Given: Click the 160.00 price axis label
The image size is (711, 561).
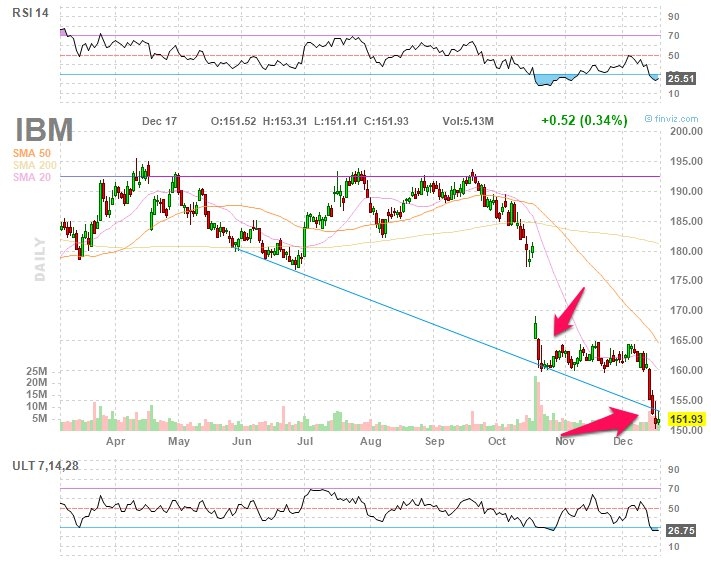Looking at the screenshot, I should click(x=687, y=370).
